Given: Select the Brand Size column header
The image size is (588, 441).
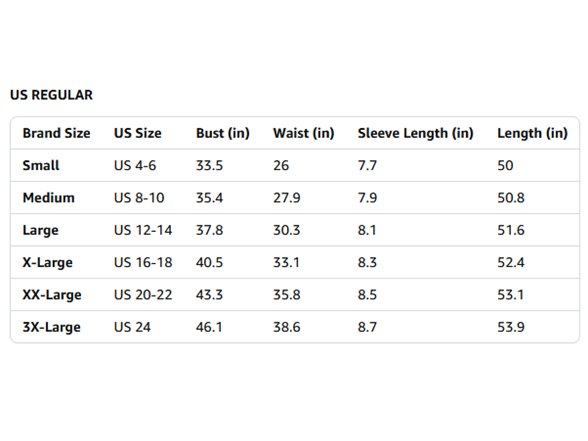Looking at the screenshot, I should (x=56, y=133).
